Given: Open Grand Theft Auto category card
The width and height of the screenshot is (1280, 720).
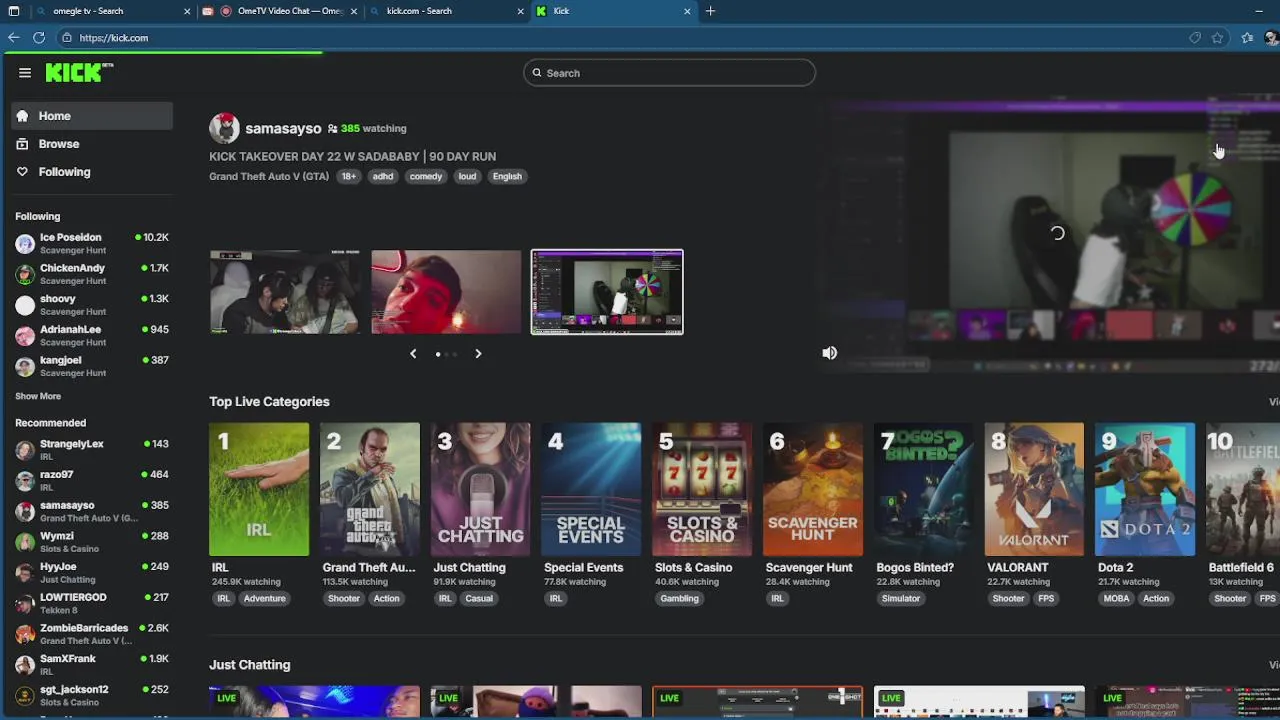Looking at the screenshot, I should pyautogui.click(x=370, y=489).
